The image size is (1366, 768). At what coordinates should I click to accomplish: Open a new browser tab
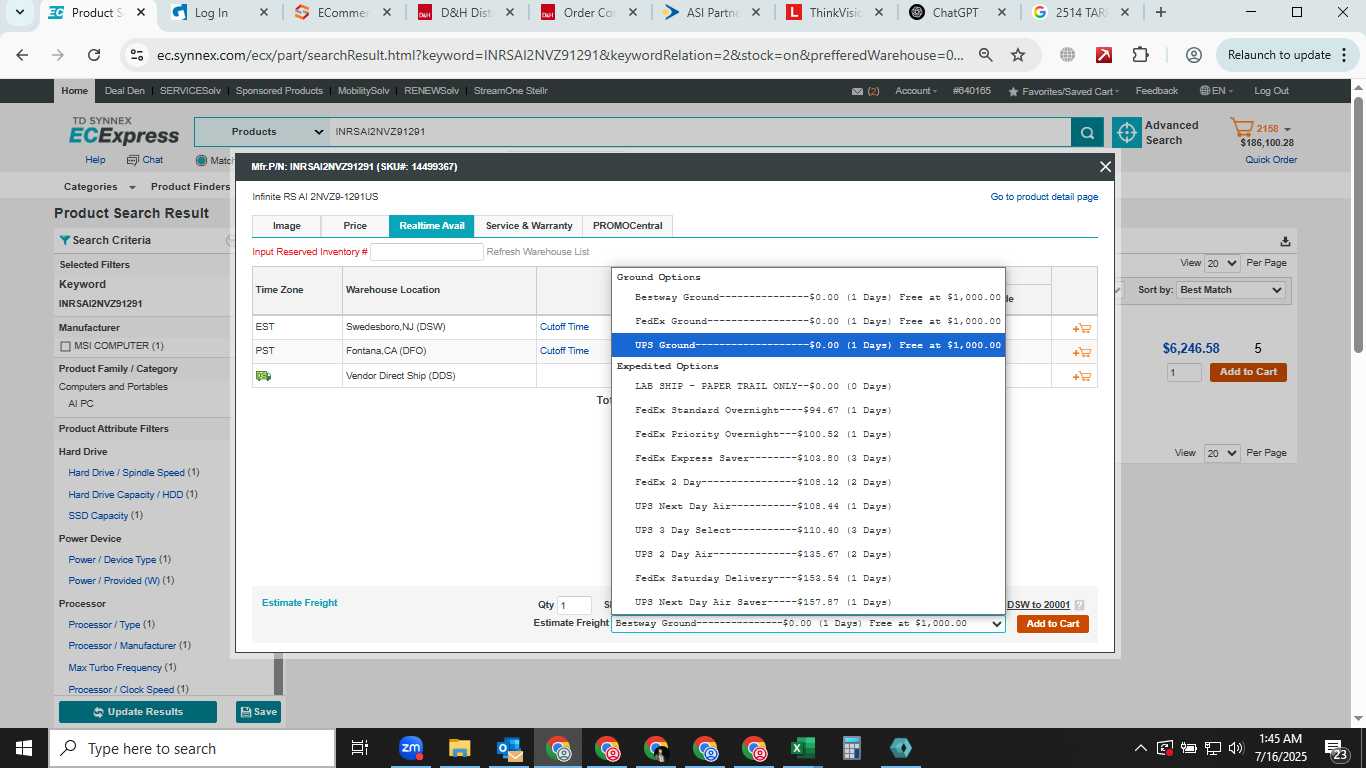point(1160,13)
